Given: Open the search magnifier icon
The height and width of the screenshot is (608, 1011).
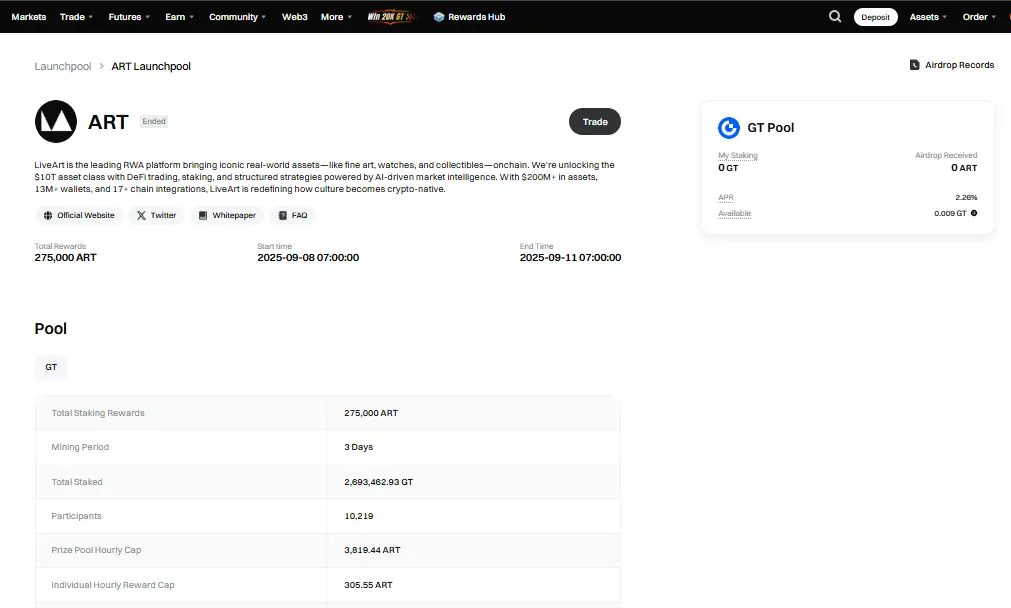Looking at the screenshot, I should pyautogui.click(x=835, y=17).
